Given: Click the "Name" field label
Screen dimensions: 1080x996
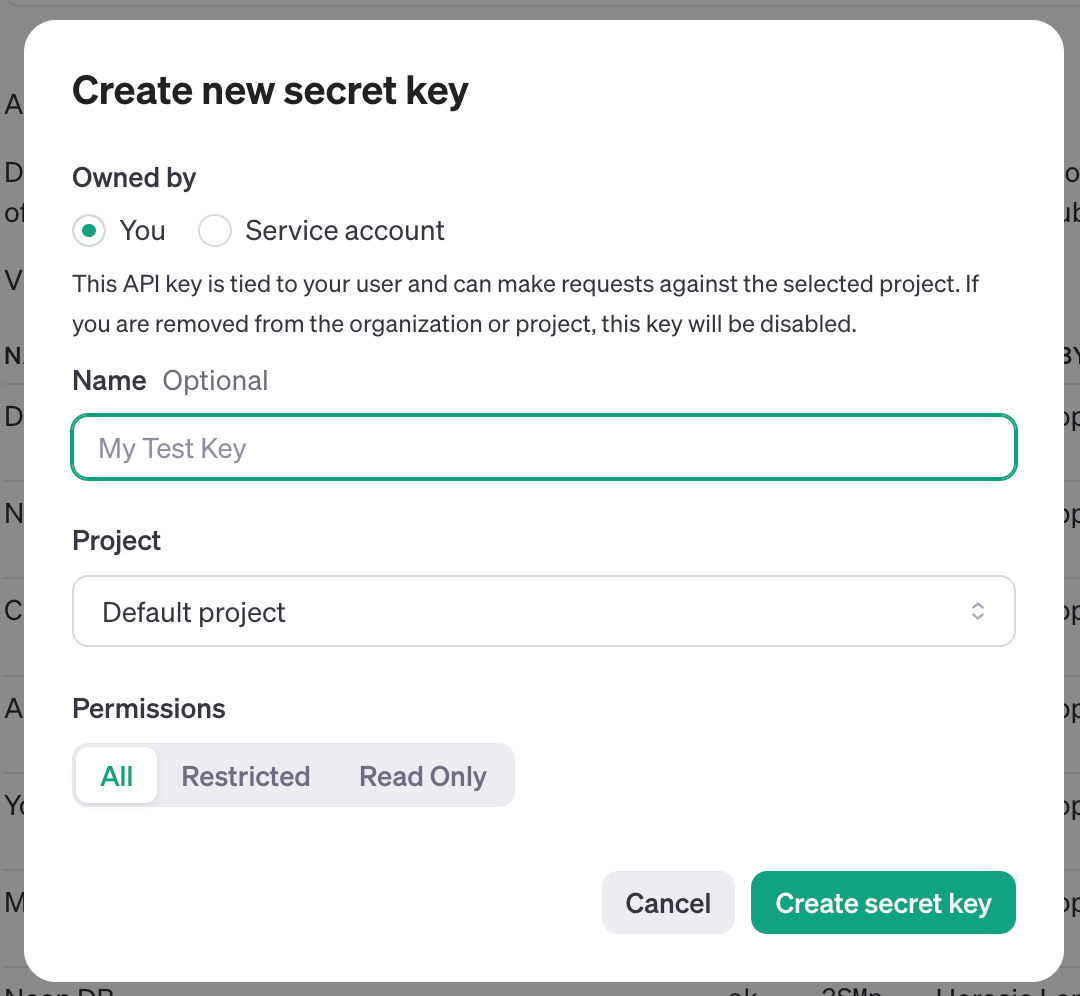Looking at the screenshot, I should click(x=108, y=380).
